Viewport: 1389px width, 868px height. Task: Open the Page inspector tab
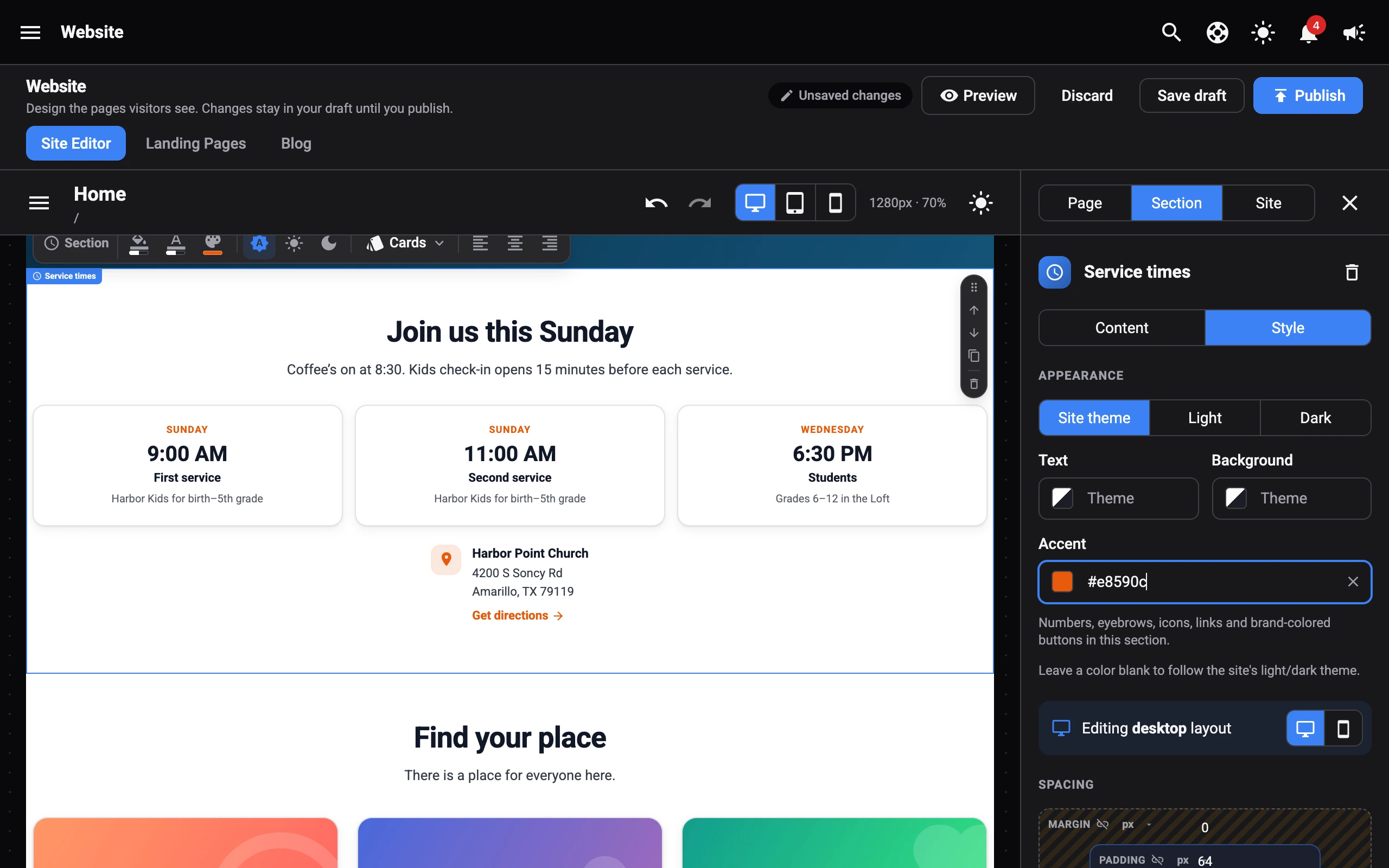pyautogui.click(x=1085, y=203)
